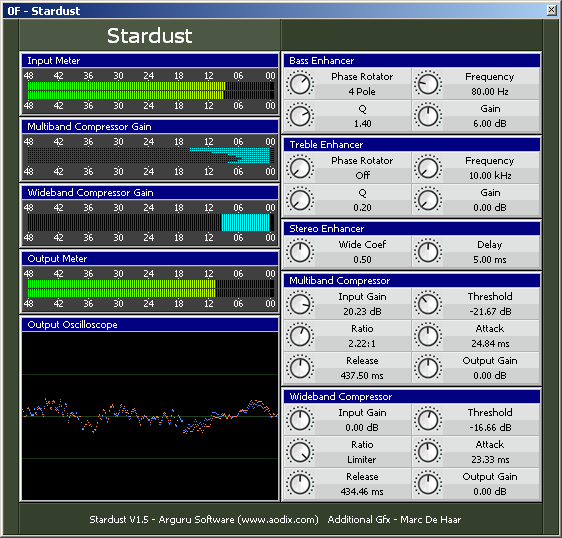562x538 pixels.
Task: Click the Bass Enhancer Phase Rotator knob
Action: pyautogui.click(x=300, y=84)
